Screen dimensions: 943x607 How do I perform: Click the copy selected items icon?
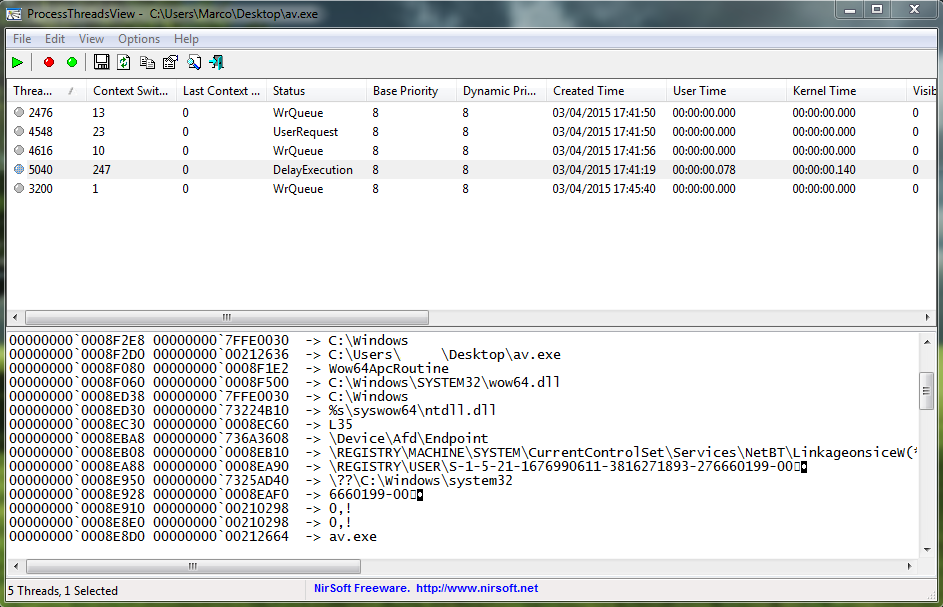click(147, 62)
